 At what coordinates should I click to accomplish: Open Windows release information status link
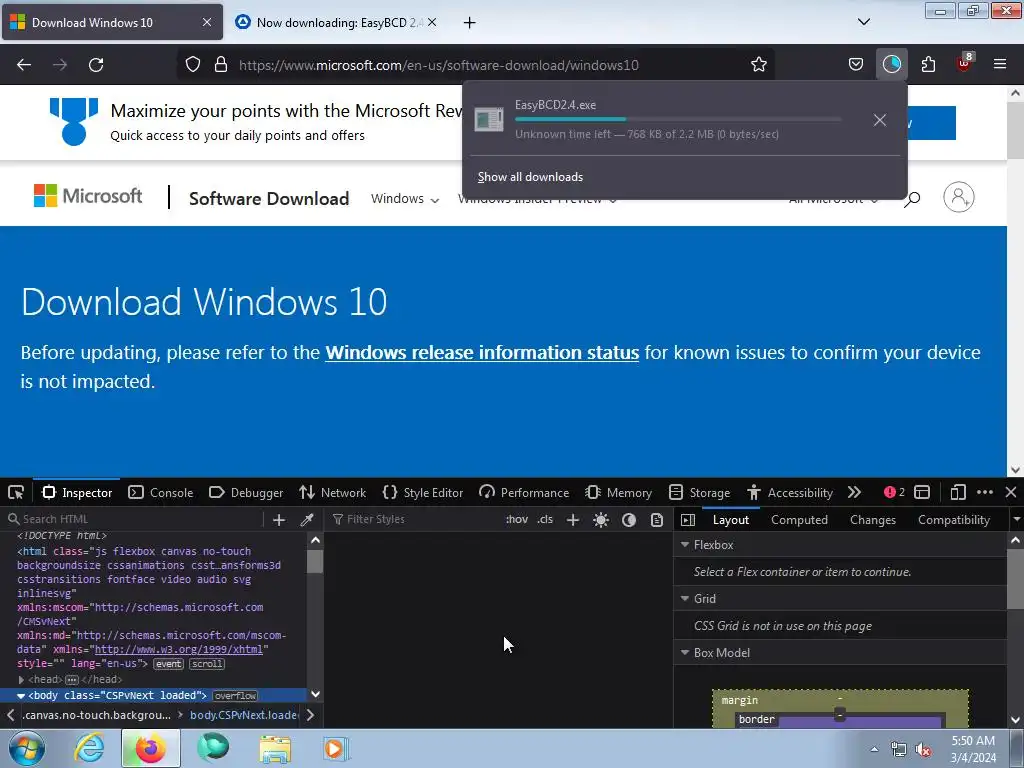coord(482,353)
